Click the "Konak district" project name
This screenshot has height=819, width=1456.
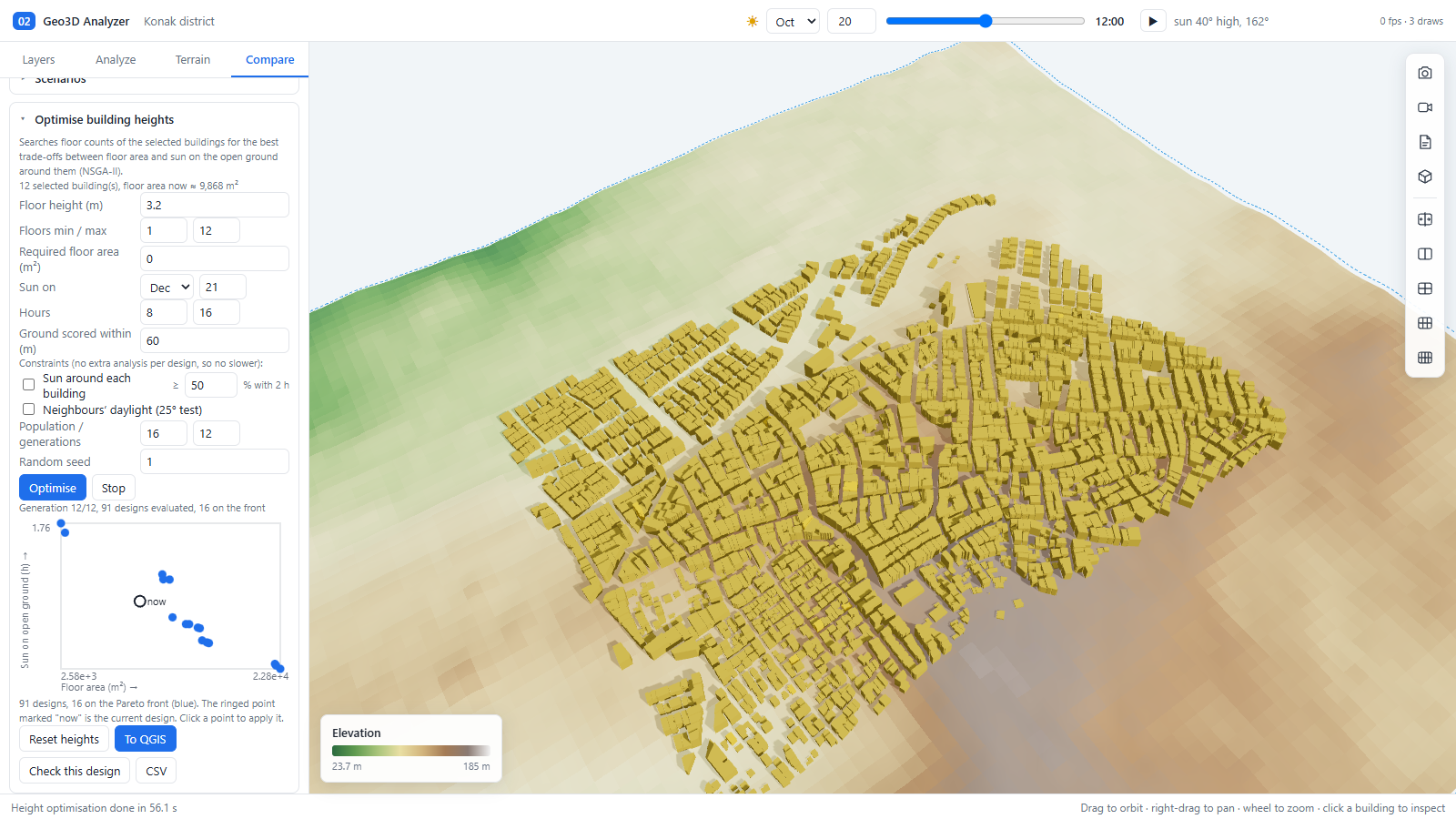pyautogui.click(x=179, y=21)
